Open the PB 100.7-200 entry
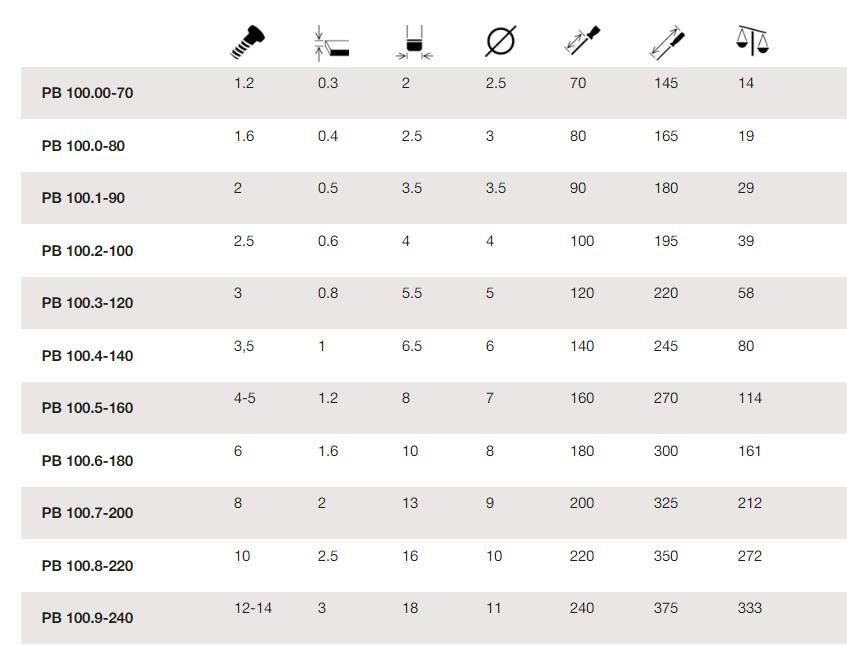847x645 pixels. click(x=87, y=513)
